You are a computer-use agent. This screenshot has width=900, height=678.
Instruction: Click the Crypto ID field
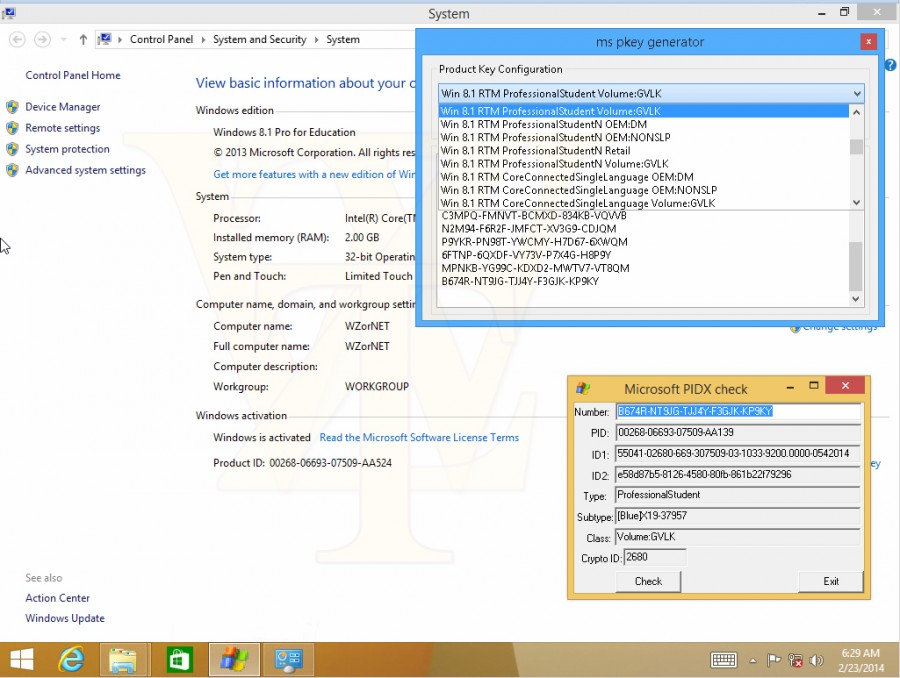(x=655, y=557)
